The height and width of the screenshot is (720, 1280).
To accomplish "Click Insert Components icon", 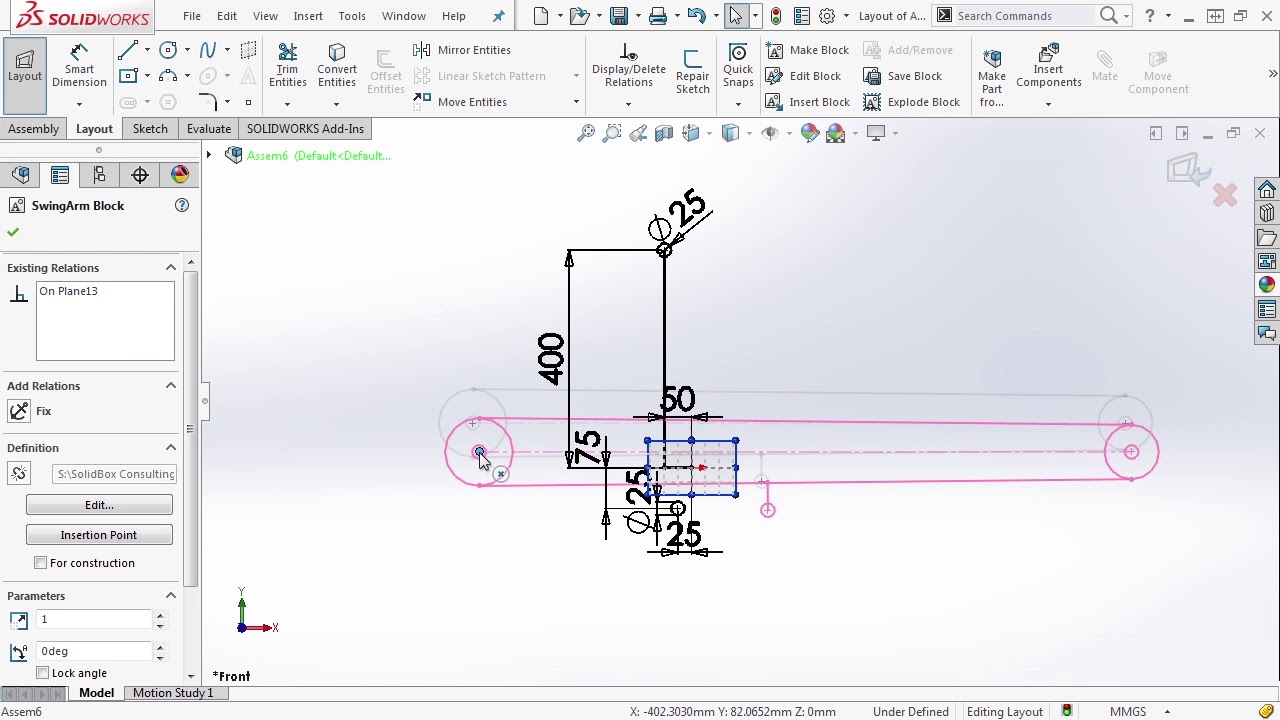I will point(1048,66).
